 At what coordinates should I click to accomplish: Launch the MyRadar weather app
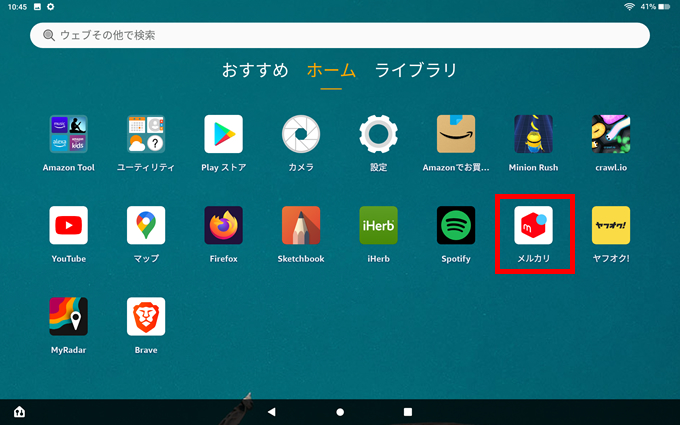(x=69, y=317)
